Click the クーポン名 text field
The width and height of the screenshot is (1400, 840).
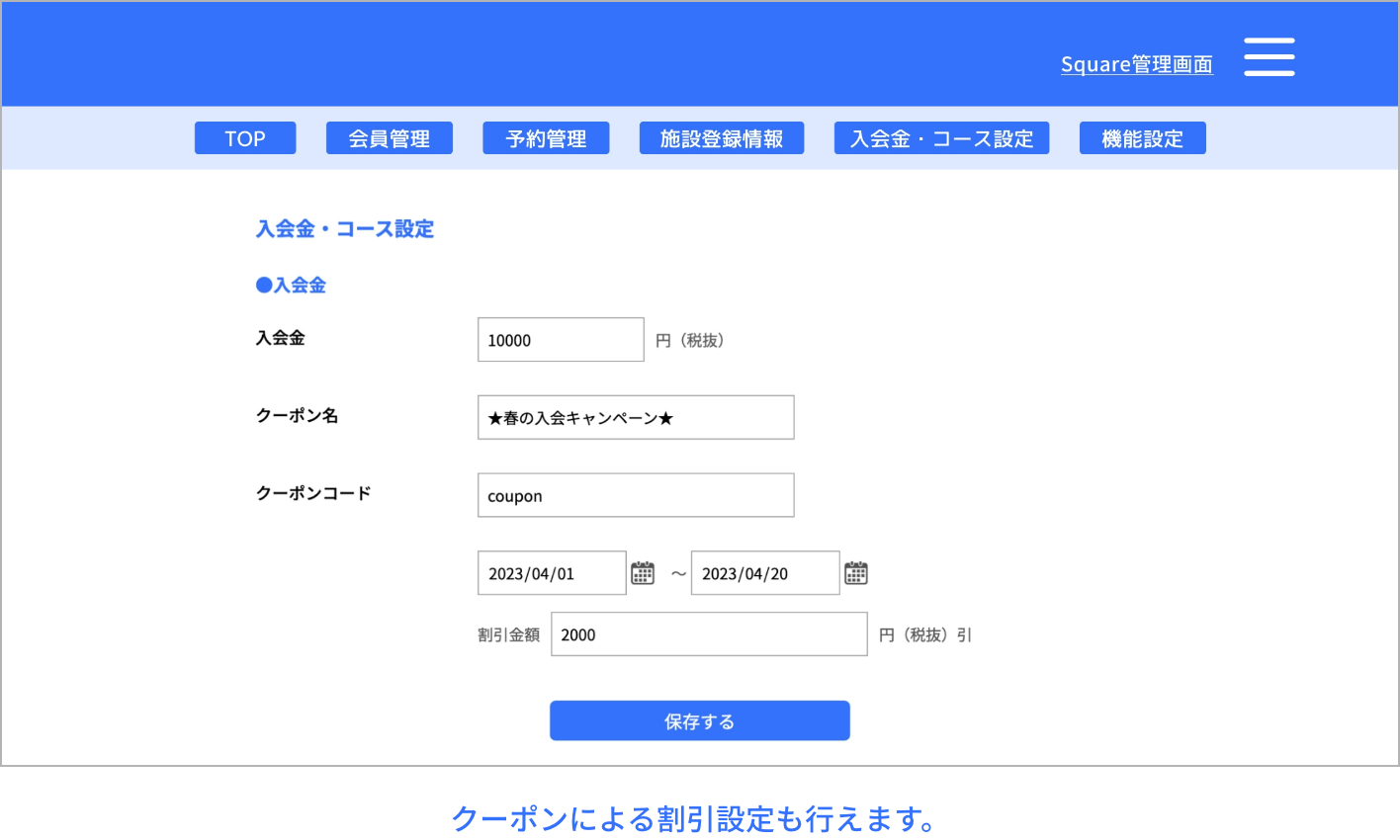(636, 418)
